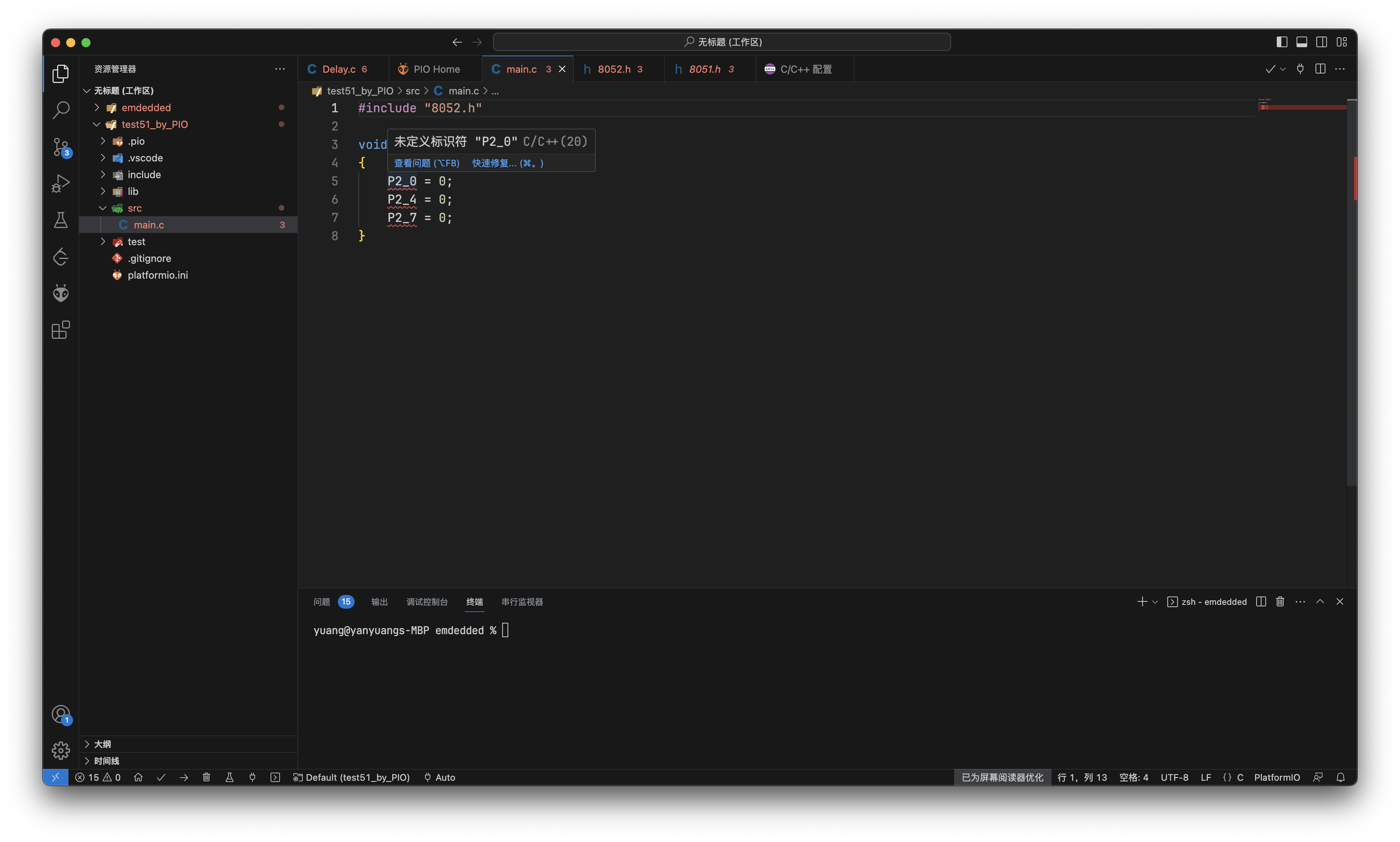Open Source Control view with badge
This screenshot has height=842, width=1400.
[60, 147]
